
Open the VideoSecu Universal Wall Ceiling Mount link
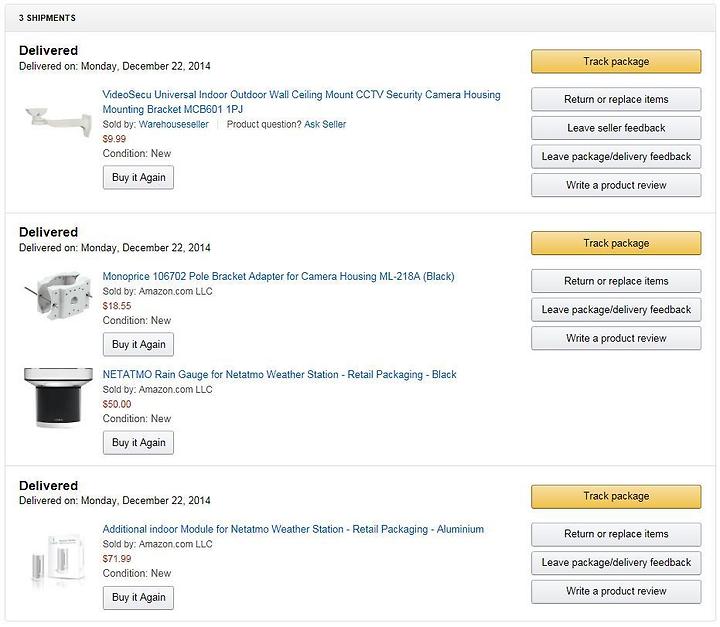tap(301, 102)
